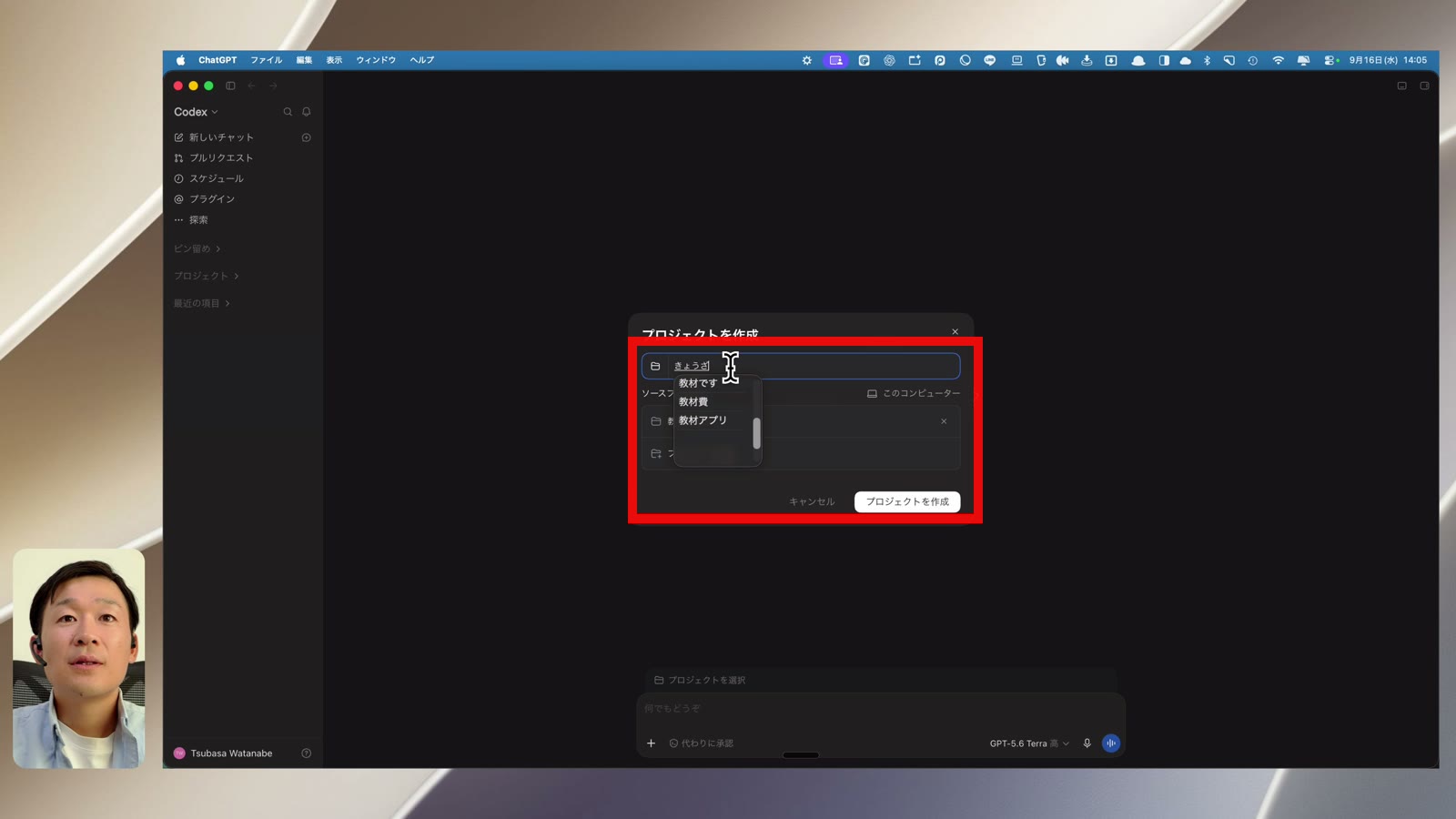This screenshot has height=819, width=1456.
Task: Expand the ピン留め section
Action: (x=197, y=248)
